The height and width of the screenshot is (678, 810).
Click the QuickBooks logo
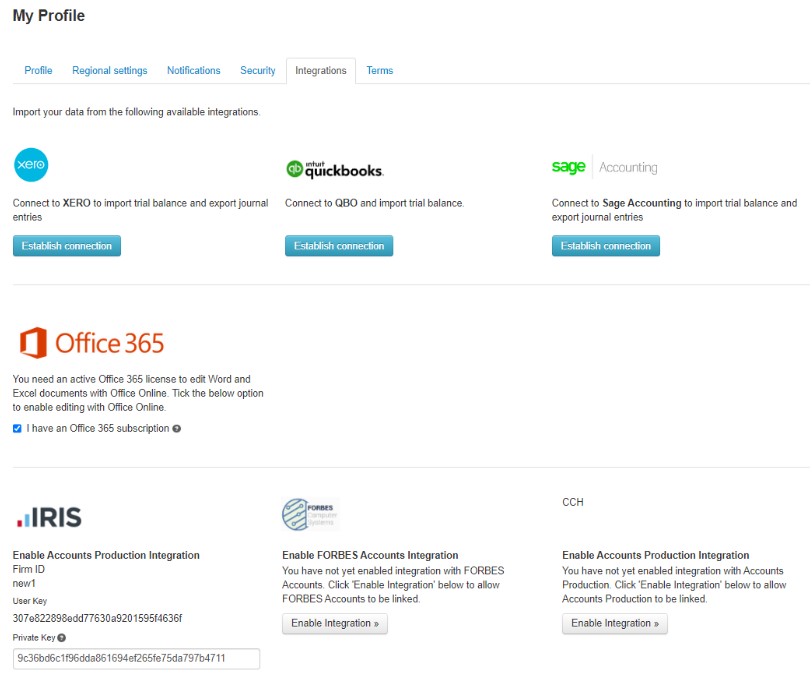[334, 169]
